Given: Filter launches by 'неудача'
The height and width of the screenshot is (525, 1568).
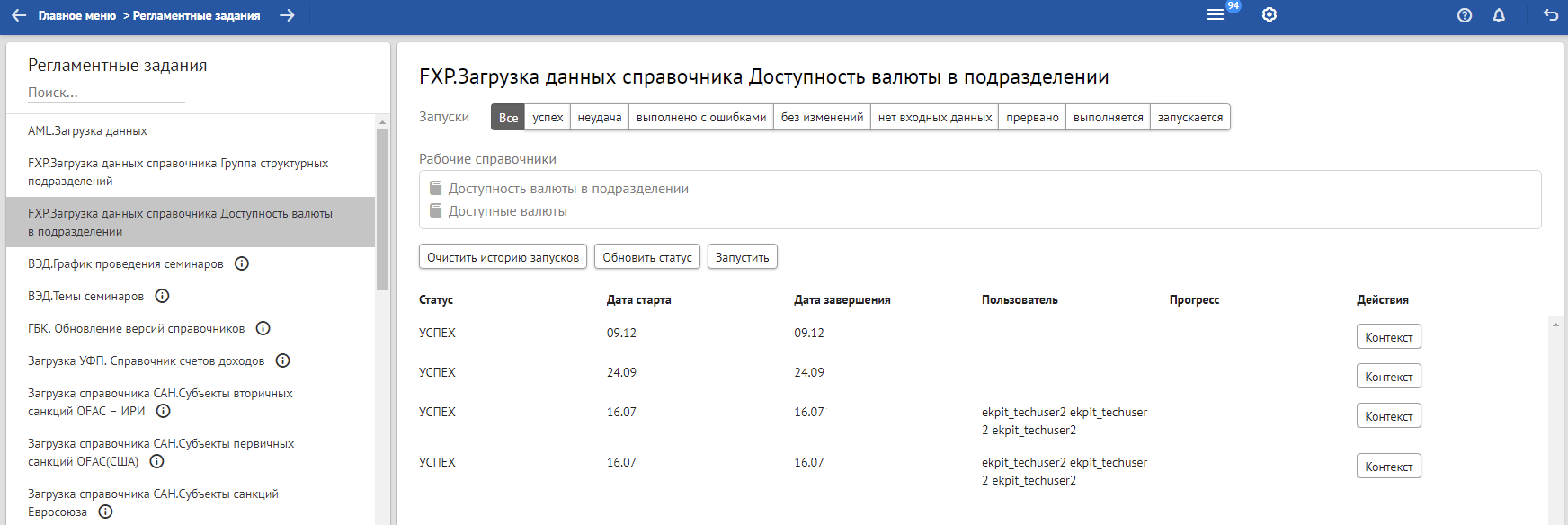Looking at the screenshot, I should (599, 117).
